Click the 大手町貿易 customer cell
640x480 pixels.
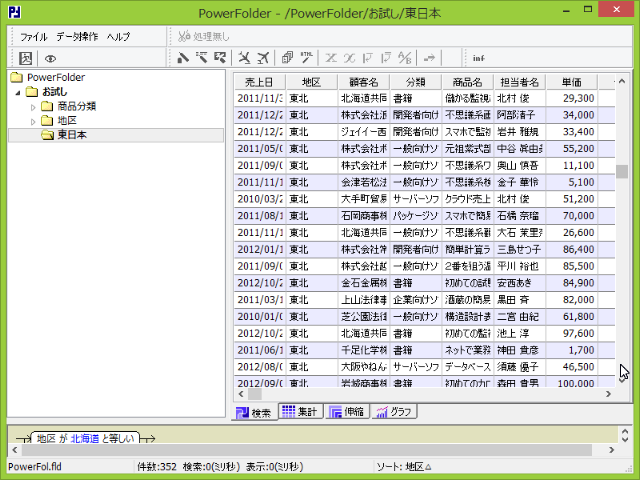pos(364,199)
